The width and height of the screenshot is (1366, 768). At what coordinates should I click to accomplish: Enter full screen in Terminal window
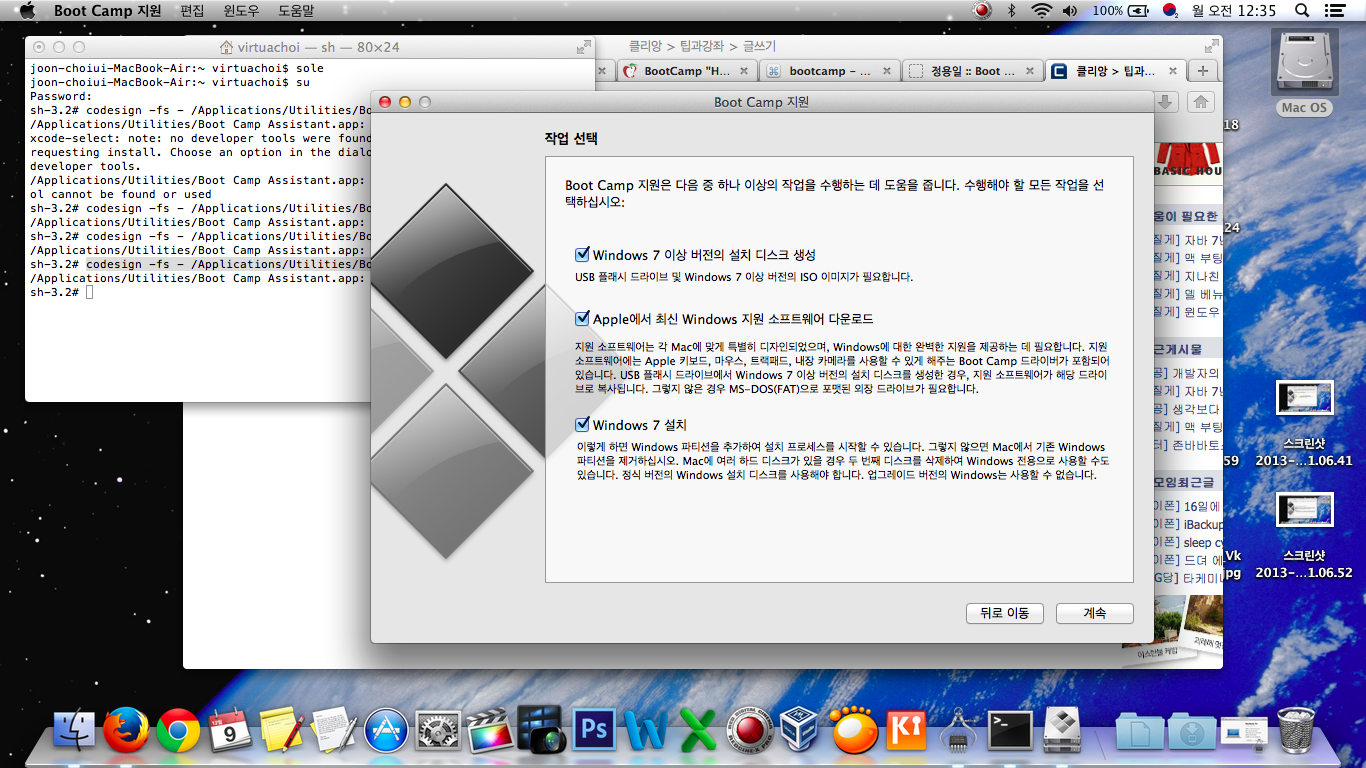click(x=583, y=47)
